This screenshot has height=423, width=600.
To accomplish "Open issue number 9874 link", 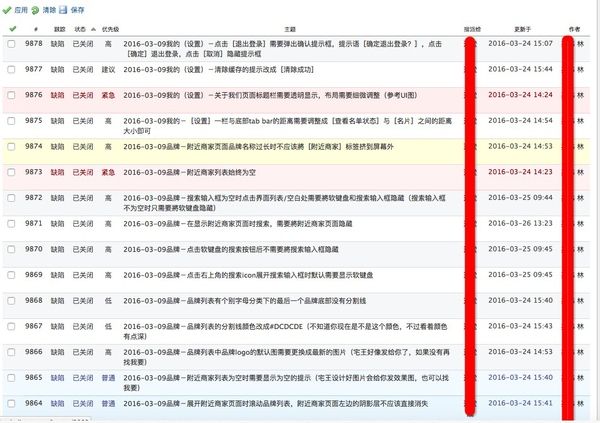I will tap(34, 146).
